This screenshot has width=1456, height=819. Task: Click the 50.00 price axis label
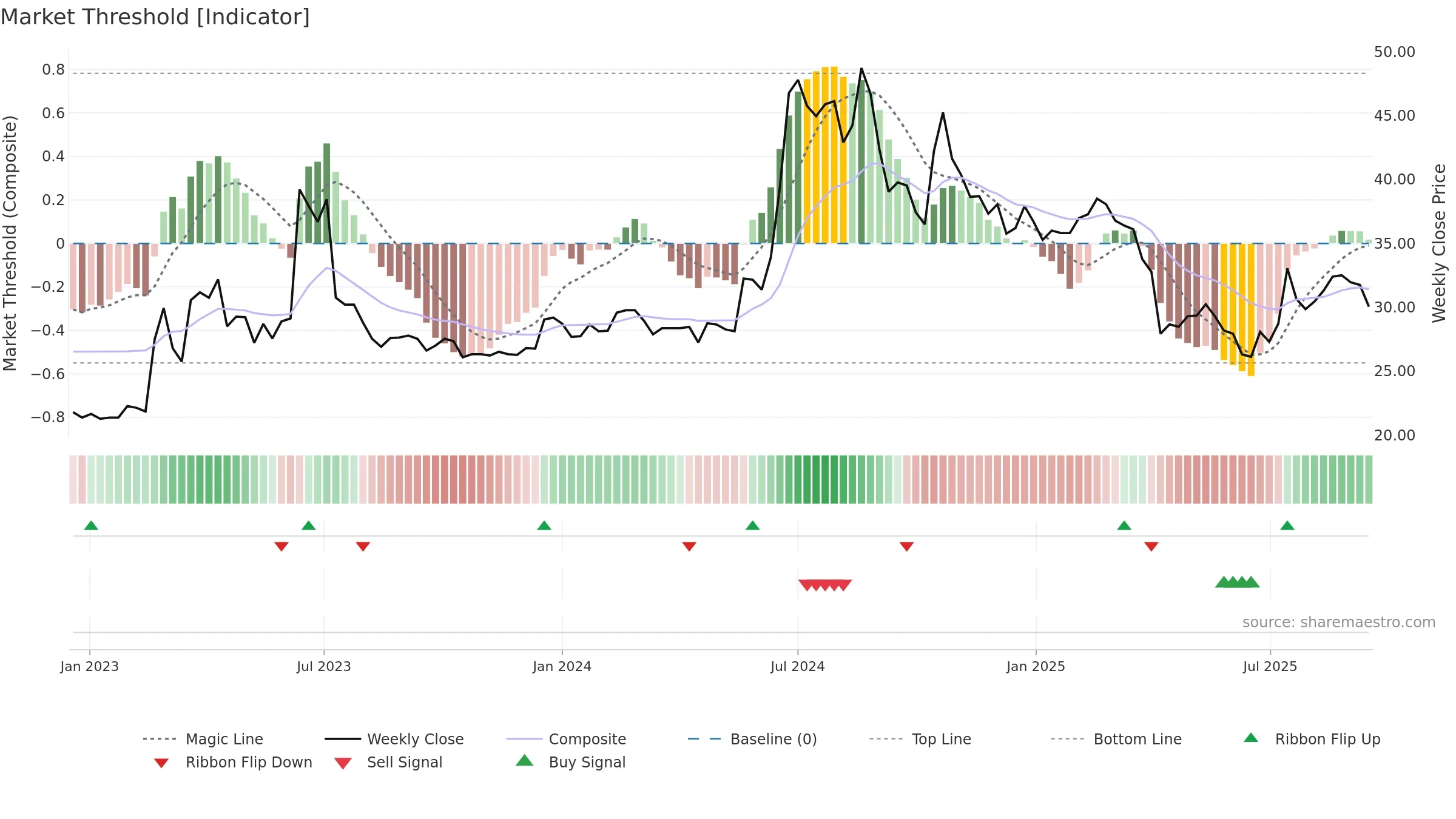pyautogui.click(x=1395, y=52)
